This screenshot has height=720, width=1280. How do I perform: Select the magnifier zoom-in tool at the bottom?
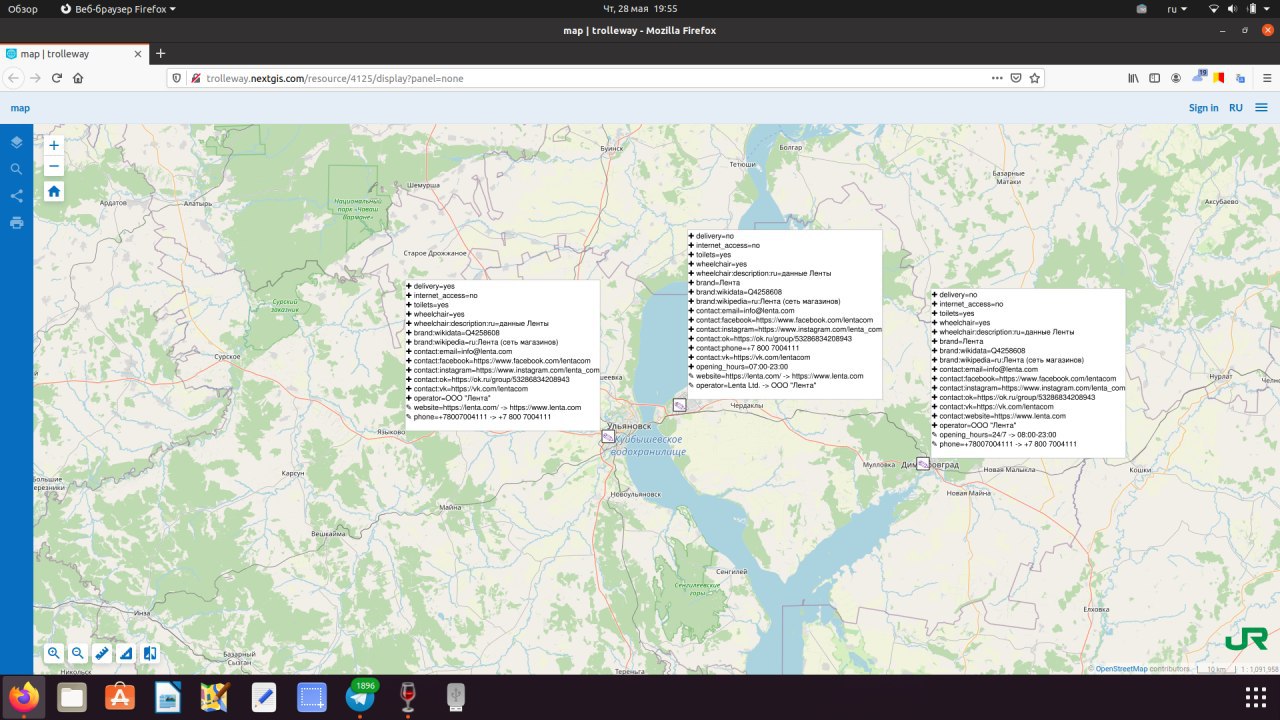(53, 653)
